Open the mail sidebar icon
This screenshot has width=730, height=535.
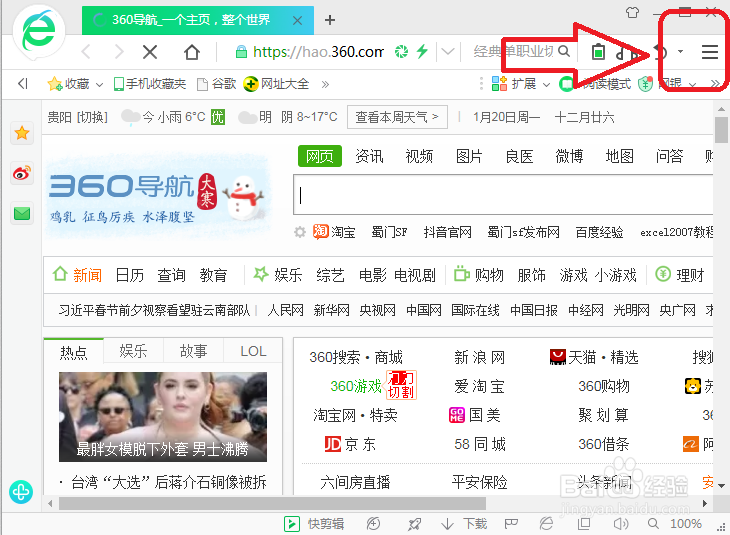click(x=22, y=214)
